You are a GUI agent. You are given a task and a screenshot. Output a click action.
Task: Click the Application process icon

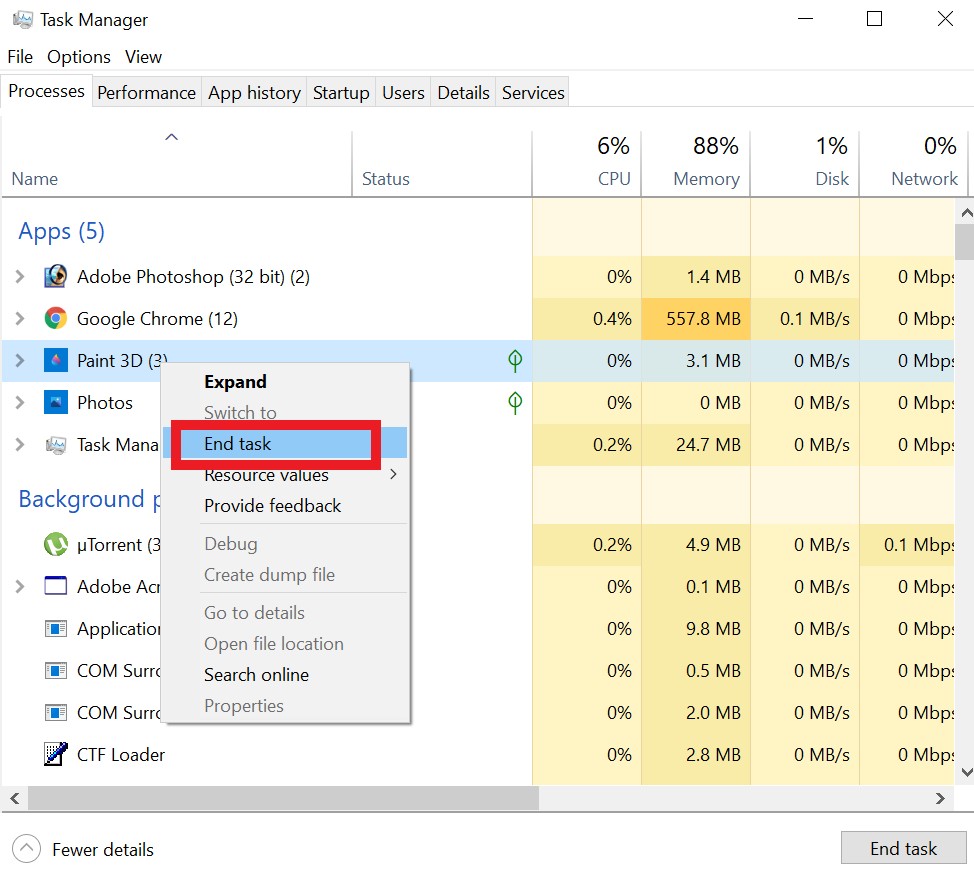55,629
